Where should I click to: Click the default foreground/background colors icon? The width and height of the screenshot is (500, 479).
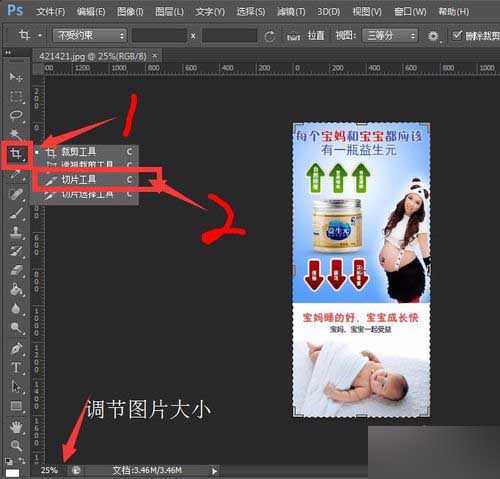pyautogui.click(x=8, y=461)
